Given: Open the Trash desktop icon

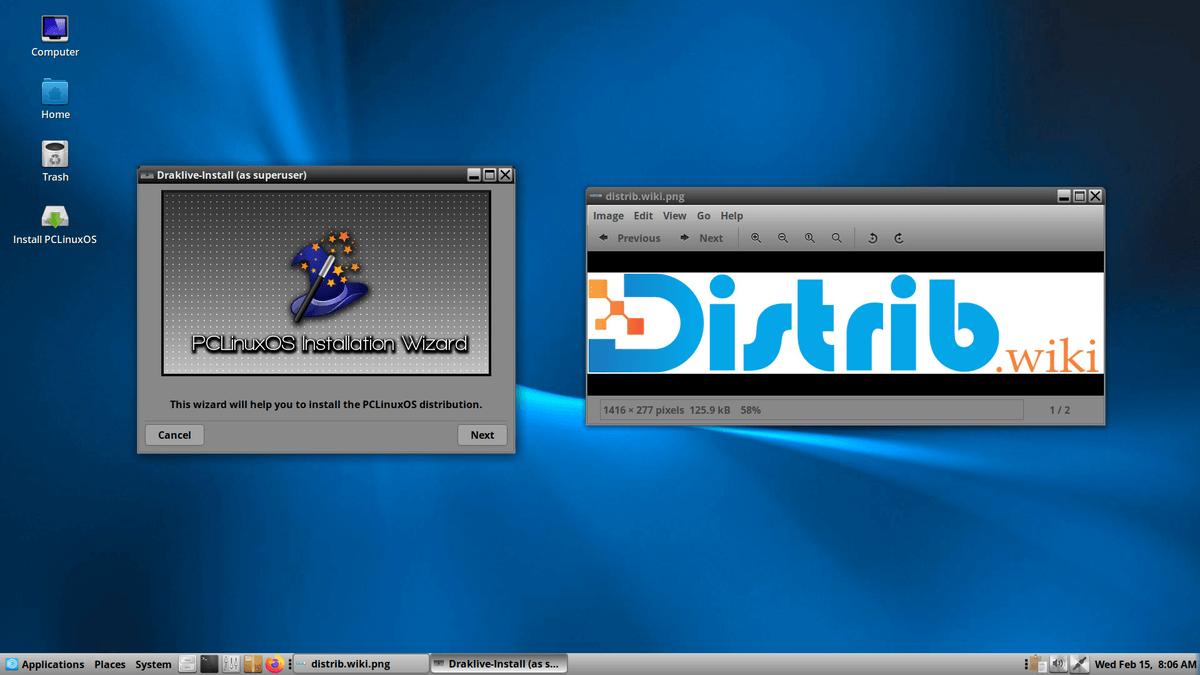Looking at the screenshot, I should pos(55,161).
